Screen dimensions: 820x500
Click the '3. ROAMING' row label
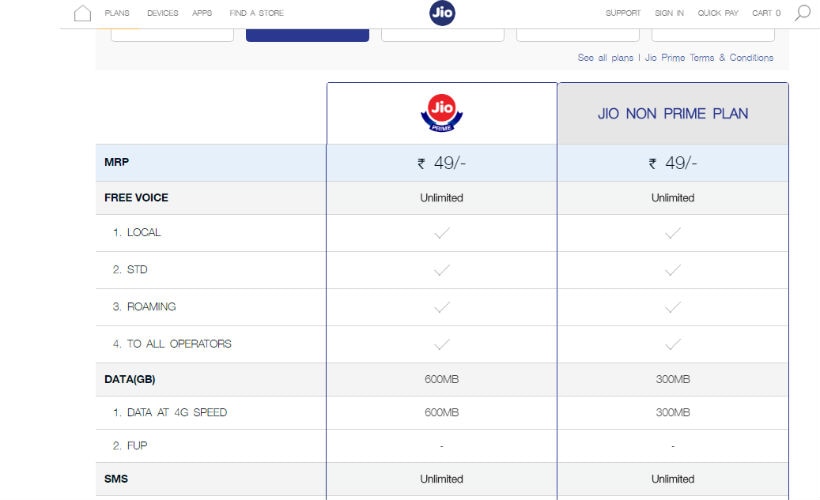point(144,306)
